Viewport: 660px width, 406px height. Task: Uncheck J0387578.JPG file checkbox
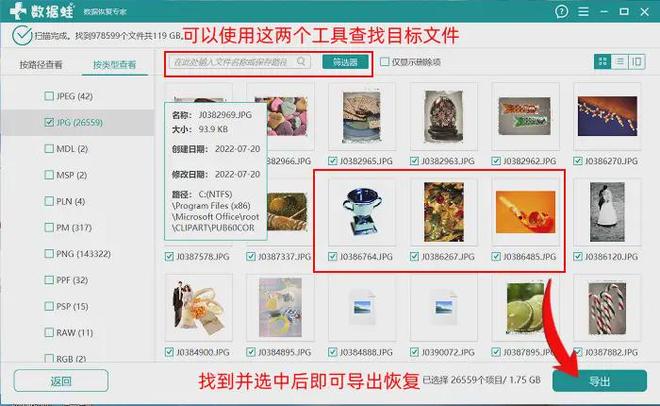point(169,256)
